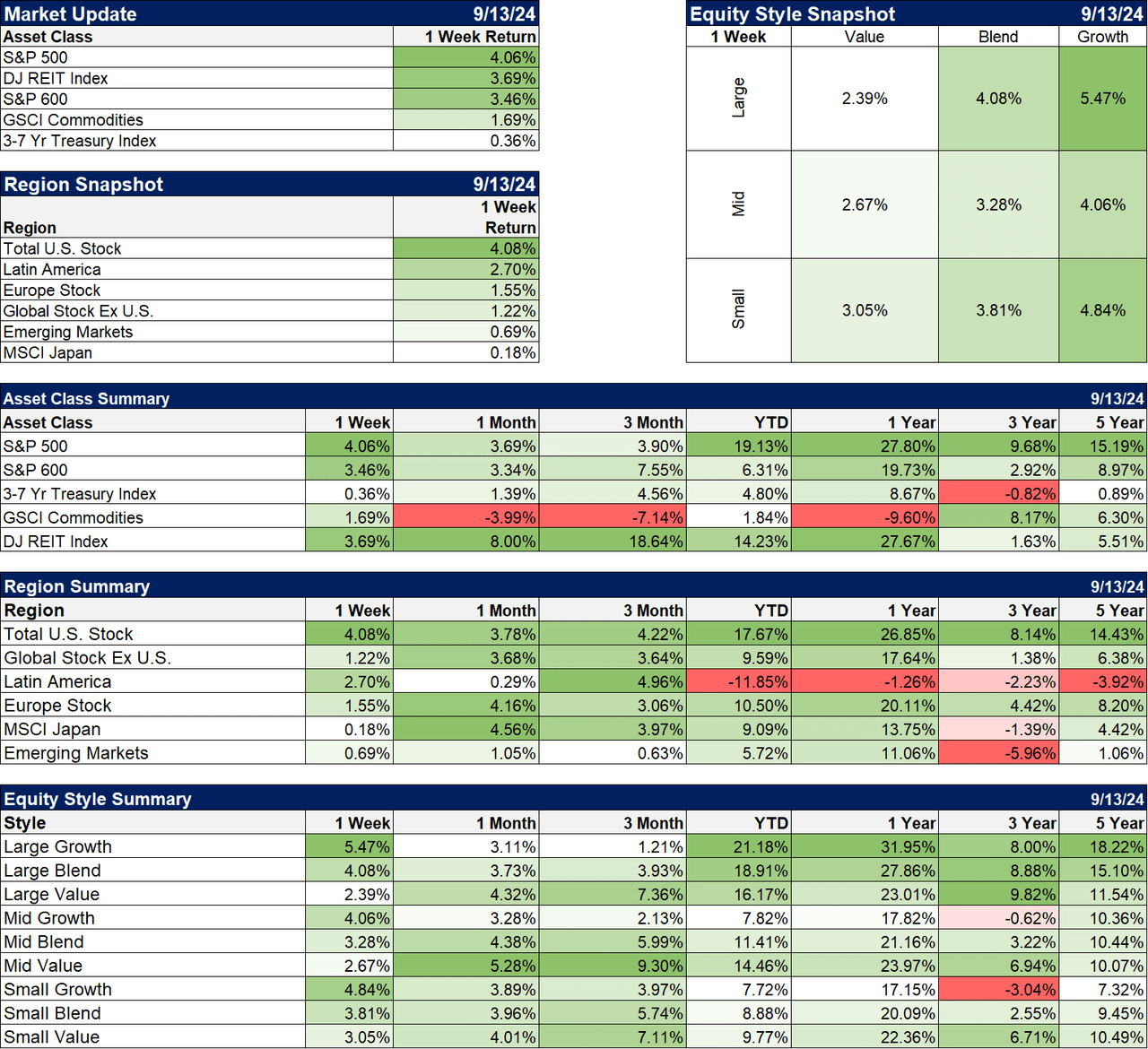Select Large Growth 5.47% cell in Style Snapshot
The image size is (1148, 1049).
point(1102,99)
